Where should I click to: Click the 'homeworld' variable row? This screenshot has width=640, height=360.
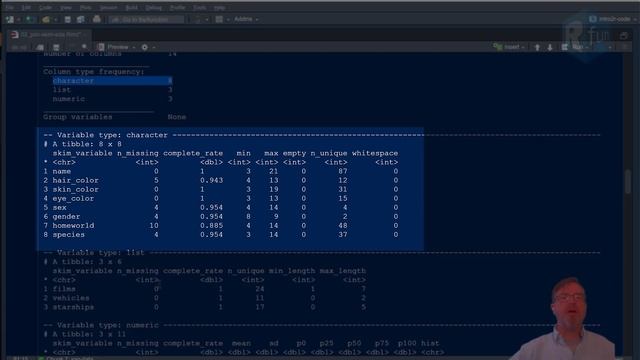click(x=221, y=225)
